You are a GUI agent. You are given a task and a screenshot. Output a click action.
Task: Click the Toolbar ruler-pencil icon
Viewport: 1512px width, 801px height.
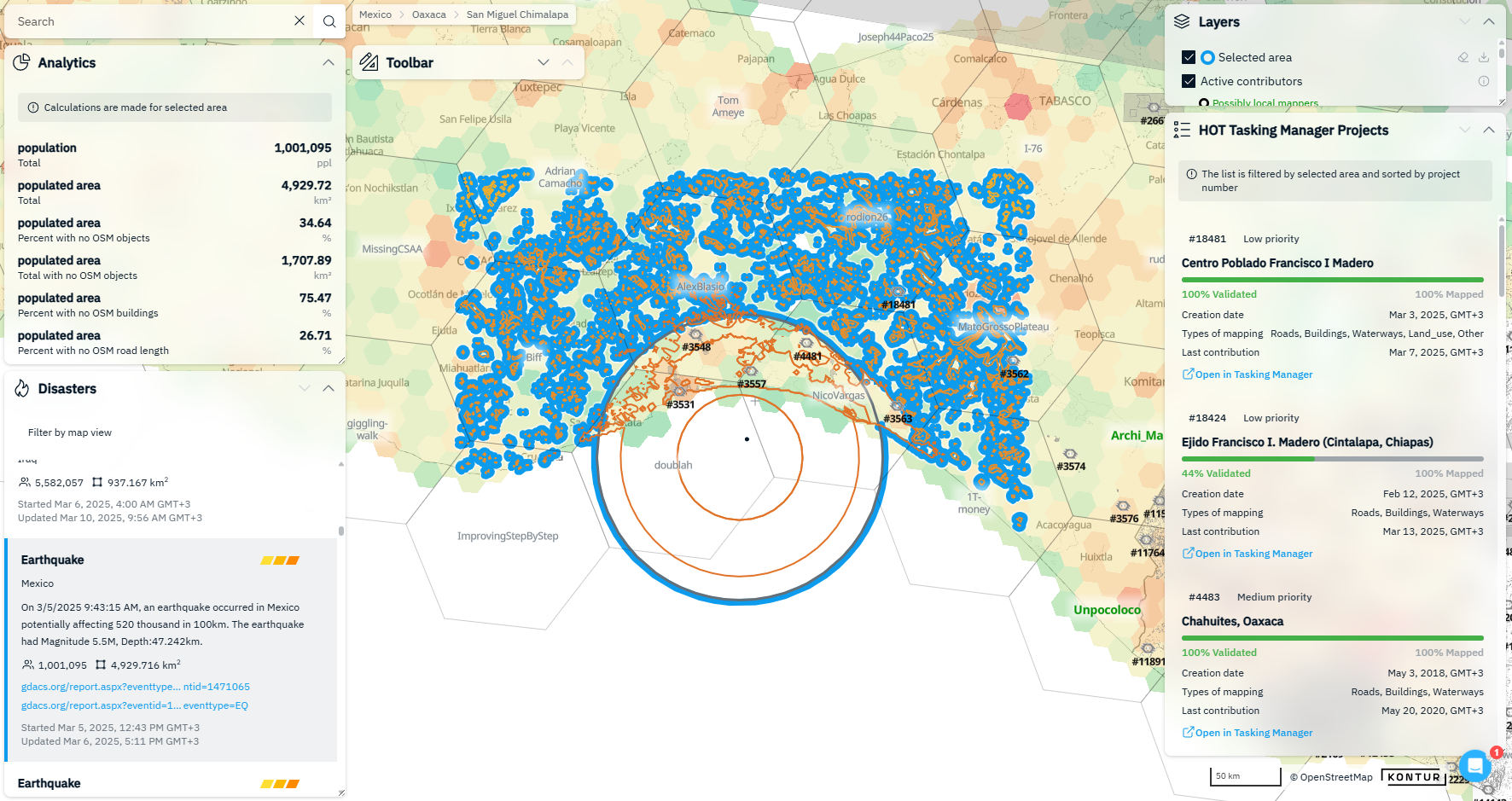click(x=369, y=62)
